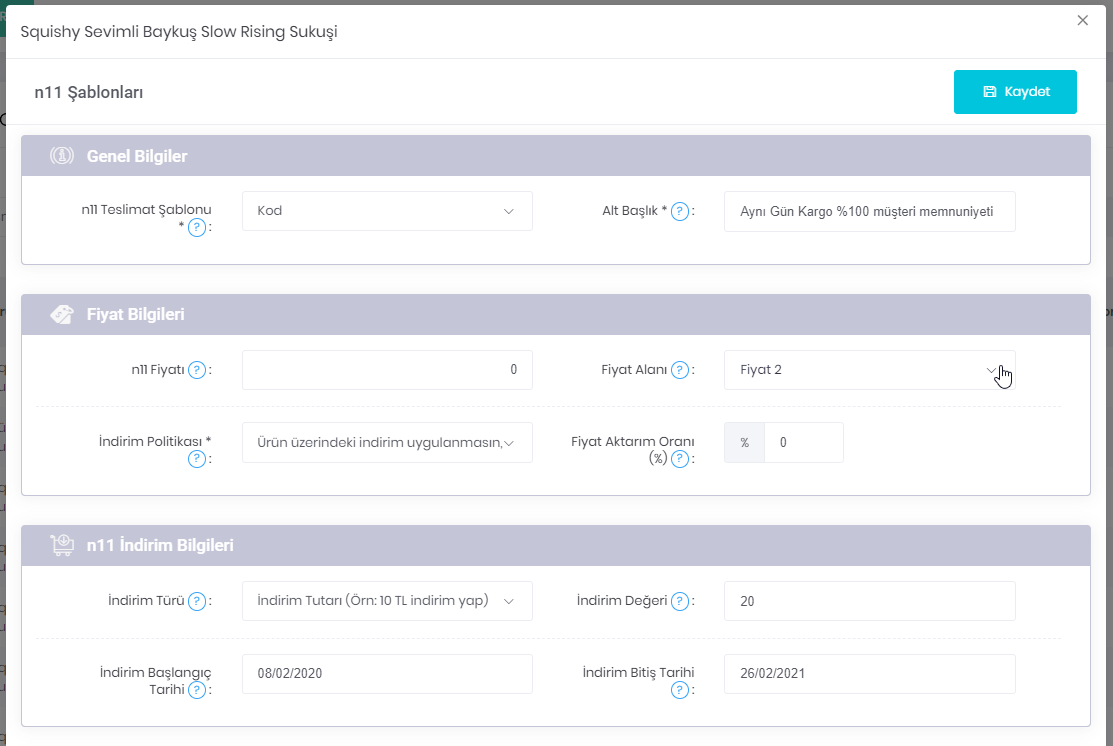
Task: Click help icon next to İndirim Değeri
Action: 680,601
